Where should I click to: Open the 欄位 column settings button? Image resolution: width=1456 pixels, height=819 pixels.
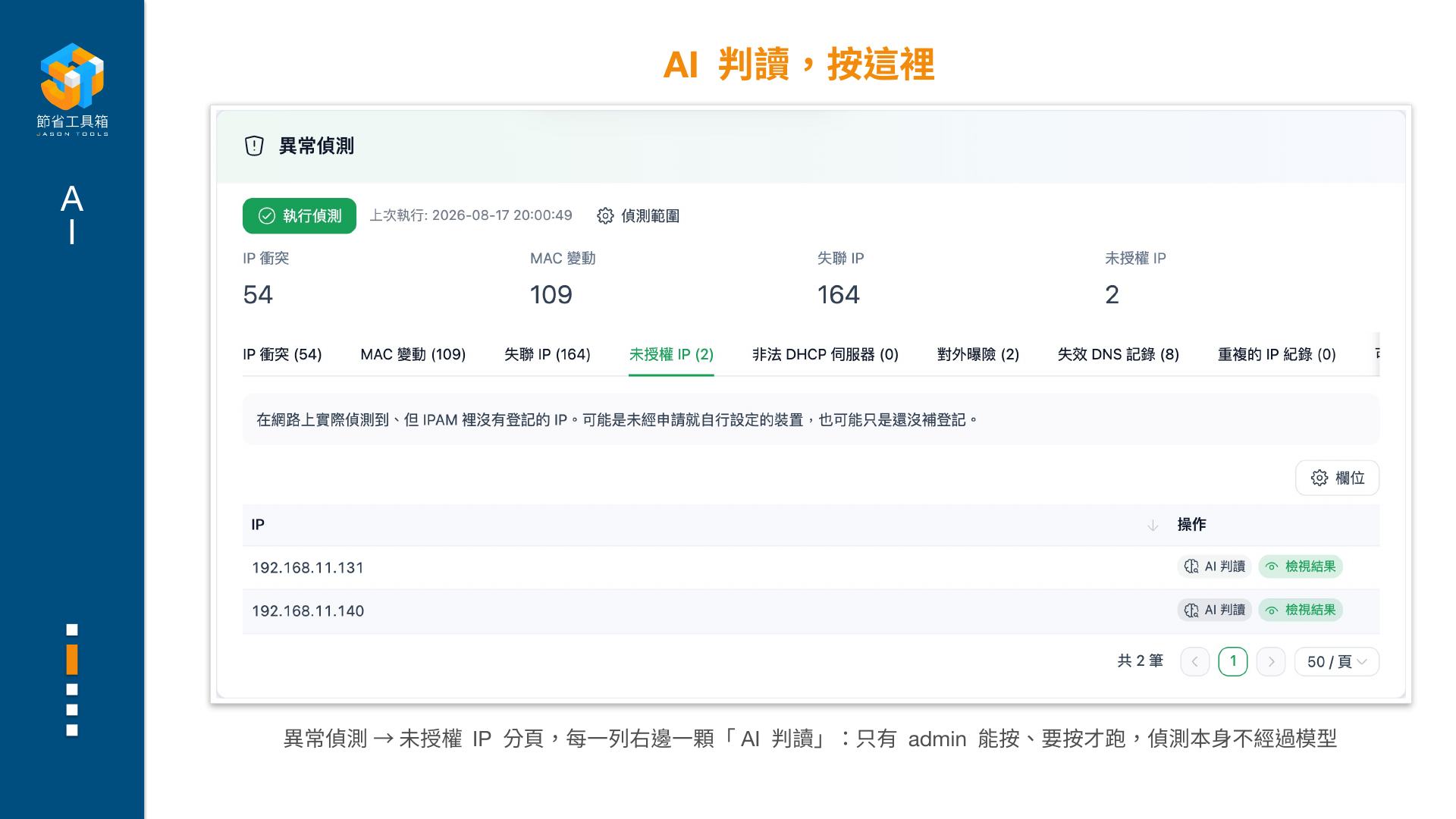(x=1337, y=478)
